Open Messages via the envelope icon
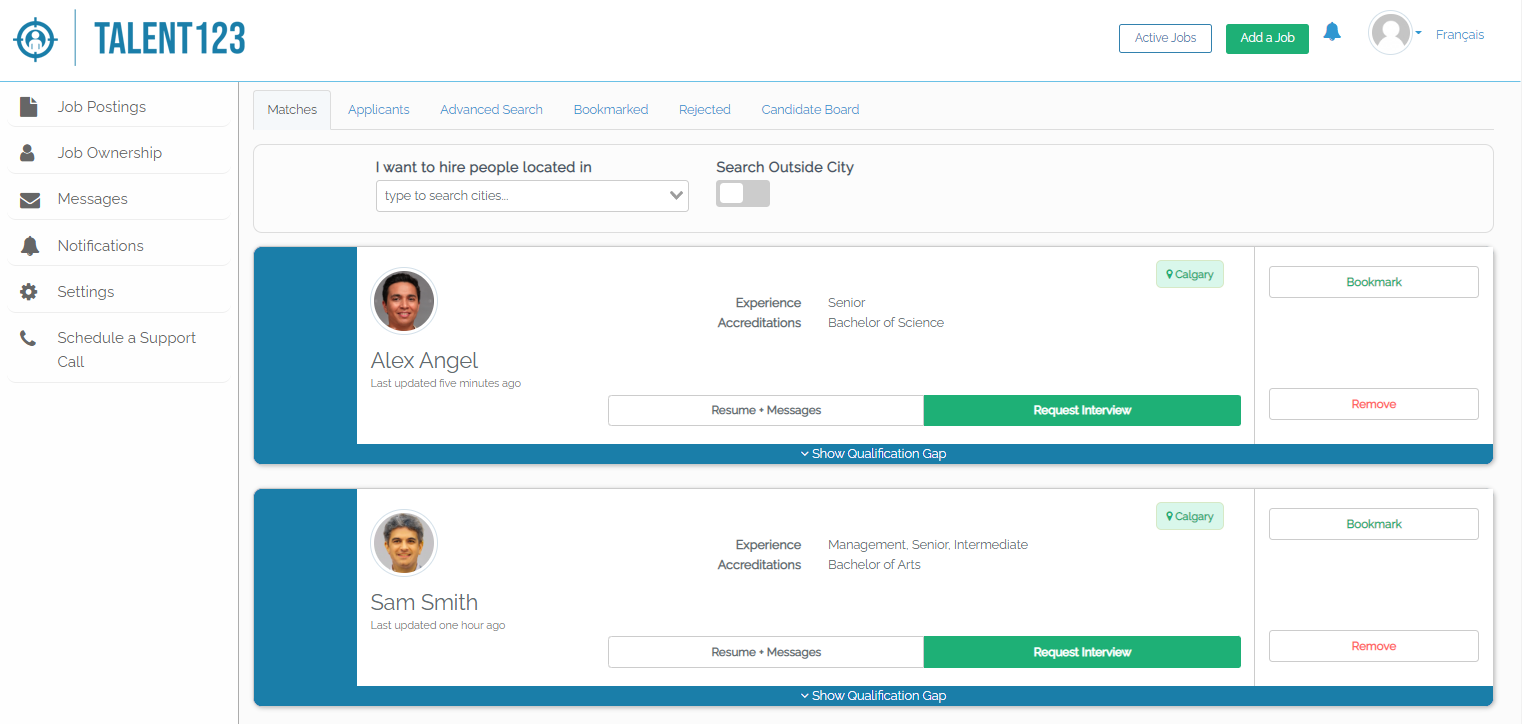The height and width of the screenshot is (724, 1522). point(27,198)
